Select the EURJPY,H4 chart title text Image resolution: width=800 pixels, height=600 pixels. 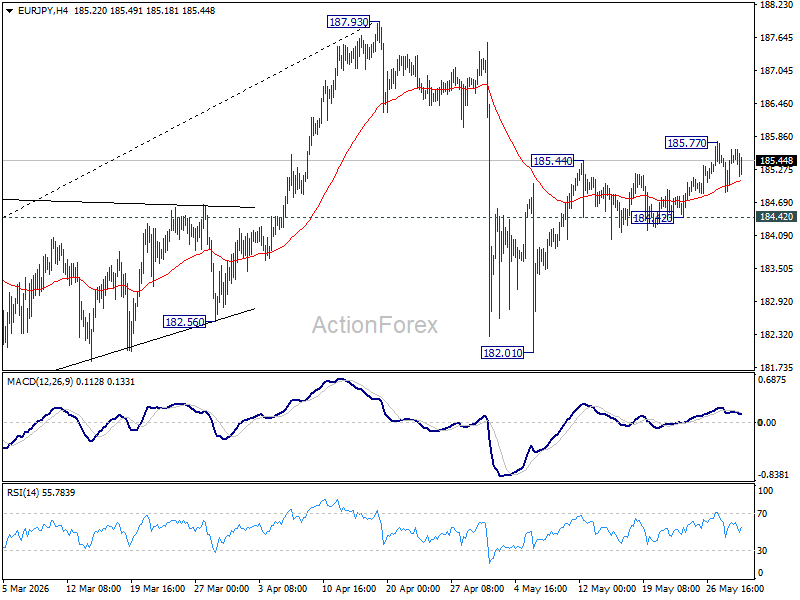coord(42,11)
